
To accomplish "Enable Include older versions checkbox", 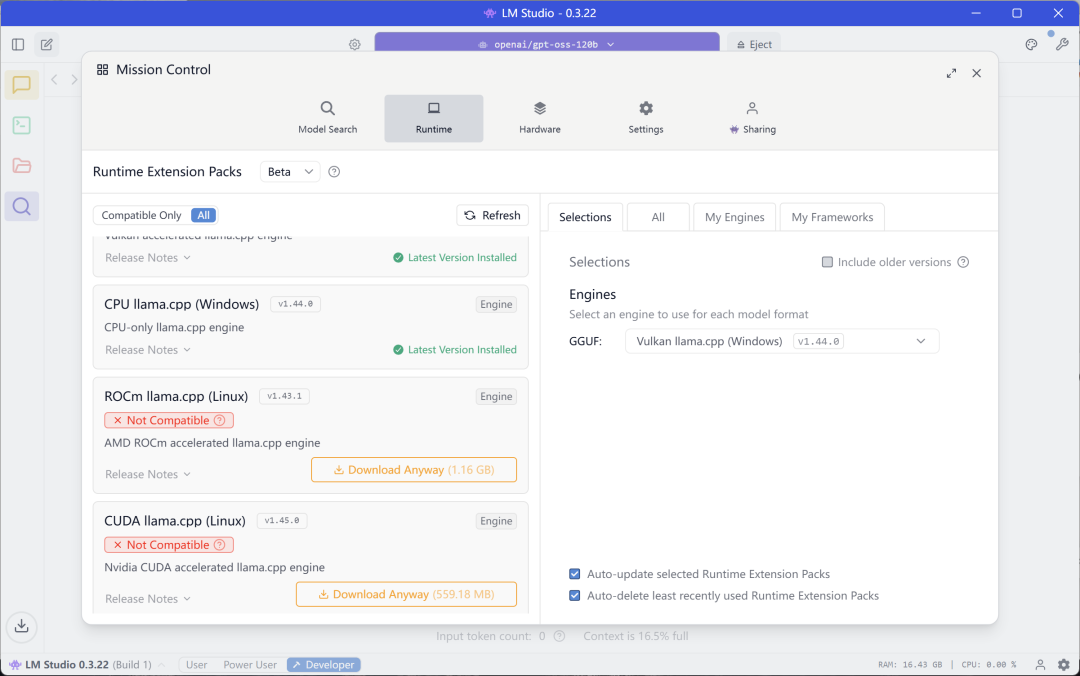I will 827,262.
